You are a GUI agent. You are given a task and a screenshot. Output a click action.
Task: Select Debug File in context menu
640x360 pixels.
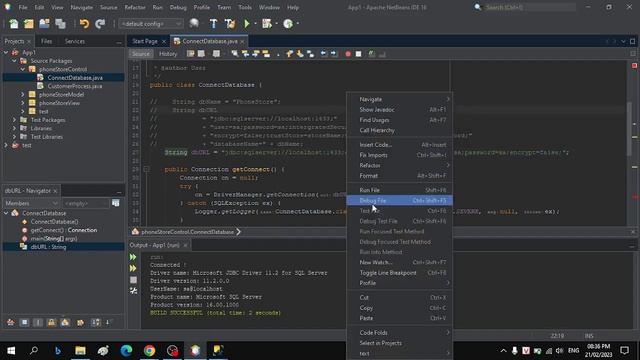coord(399,200)
